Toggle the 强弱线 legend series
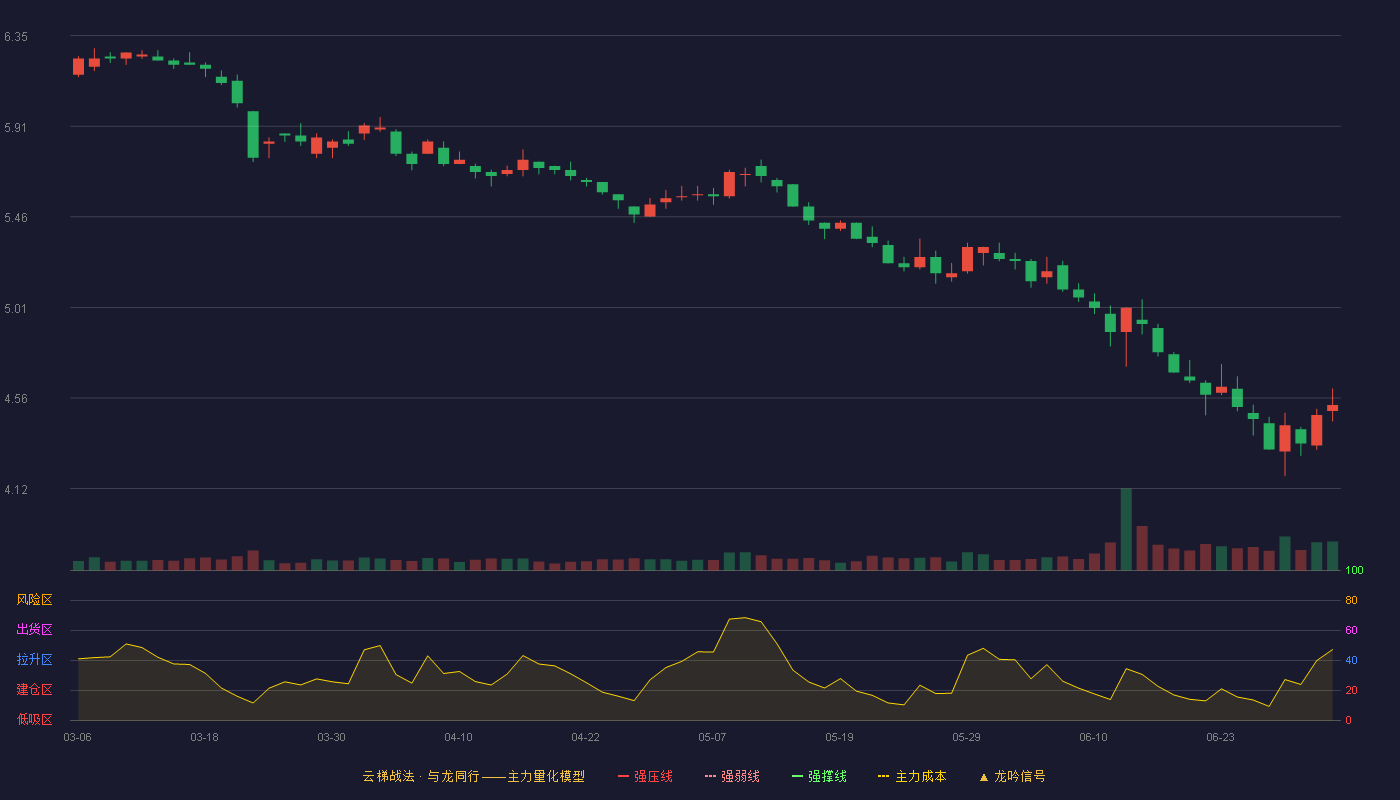1400x800 pixels. (732, 776)
